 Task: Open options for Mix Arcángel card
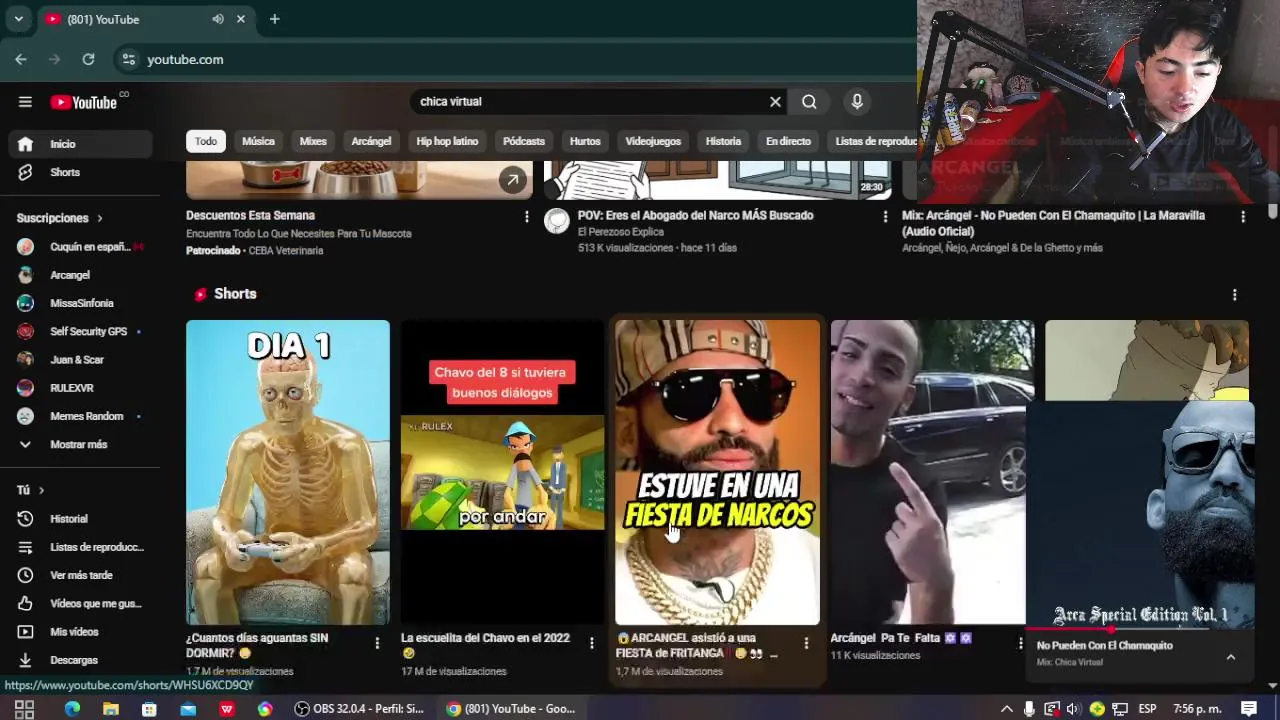pyautogui.click(x=1243, y=216)
